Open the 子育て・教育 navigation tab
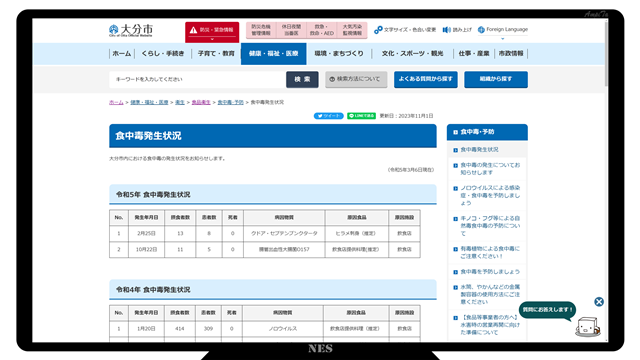This screenshot has width=640, height=360. click(216, 53)
